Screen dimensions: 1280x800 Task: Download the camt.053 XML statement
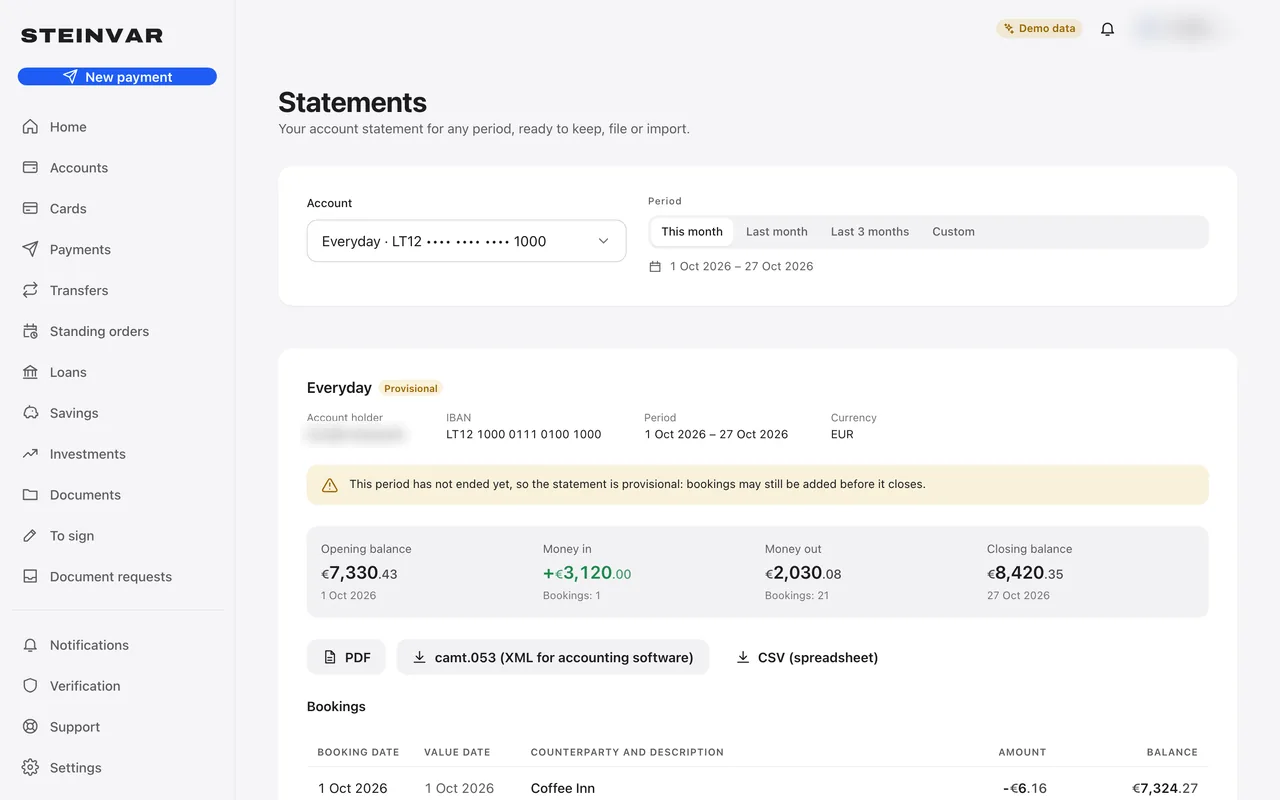(x=553, y=657)
